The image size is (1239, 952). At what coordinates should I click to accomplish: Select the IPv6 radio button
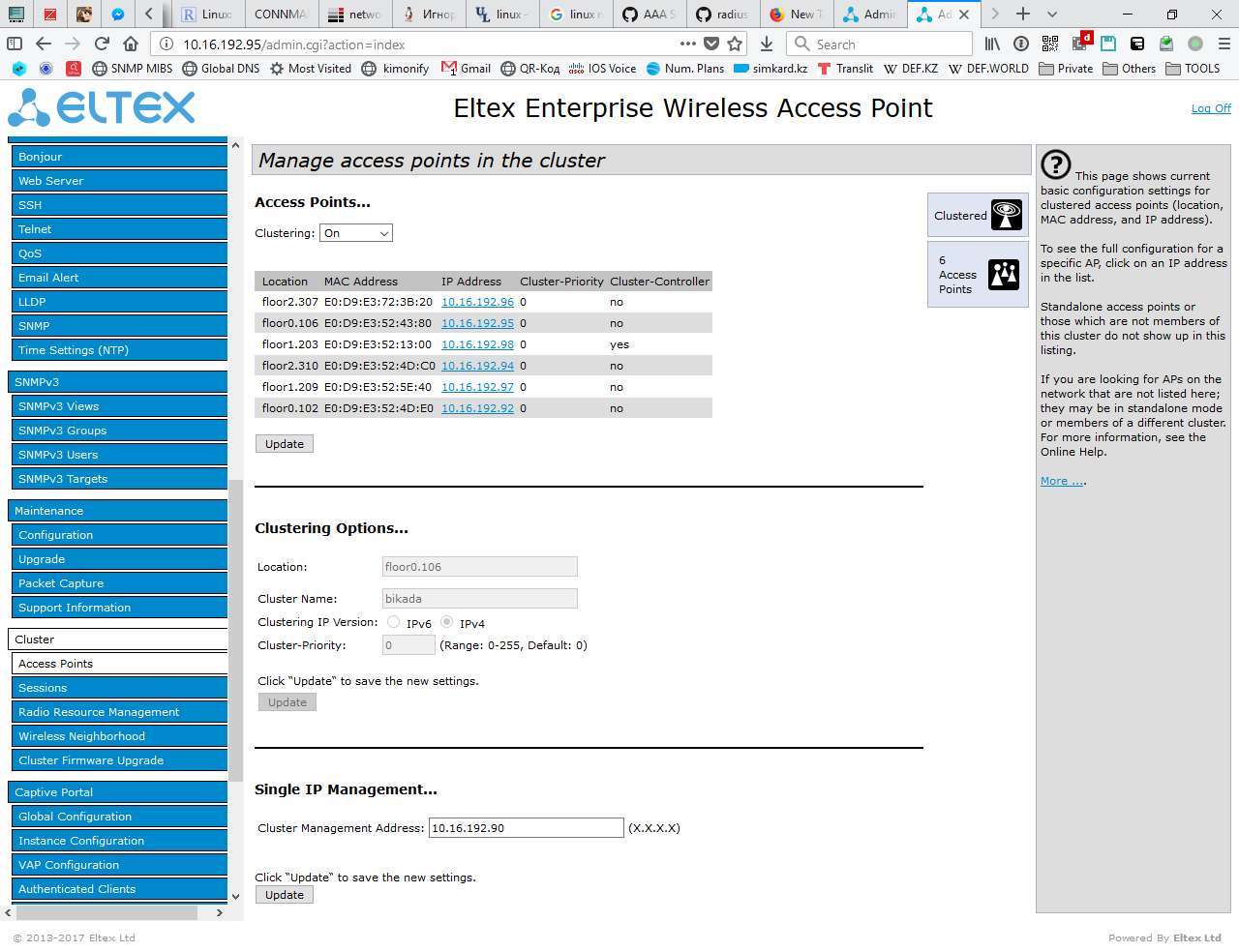(x=394, y=622)
